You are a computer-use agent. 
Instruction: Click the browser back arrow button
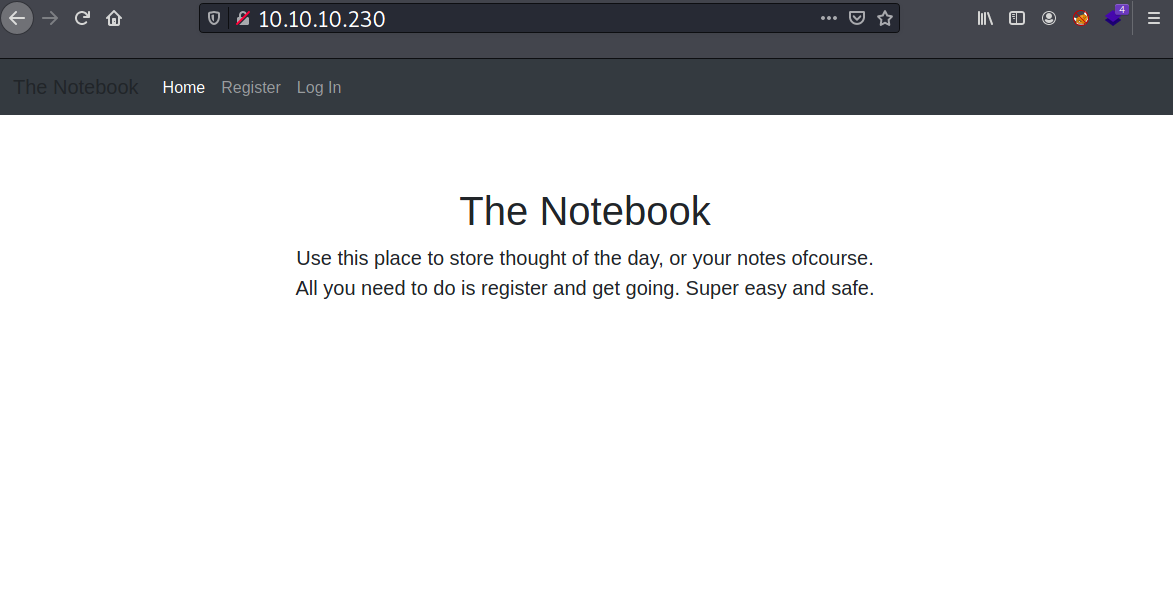[17, 18]
